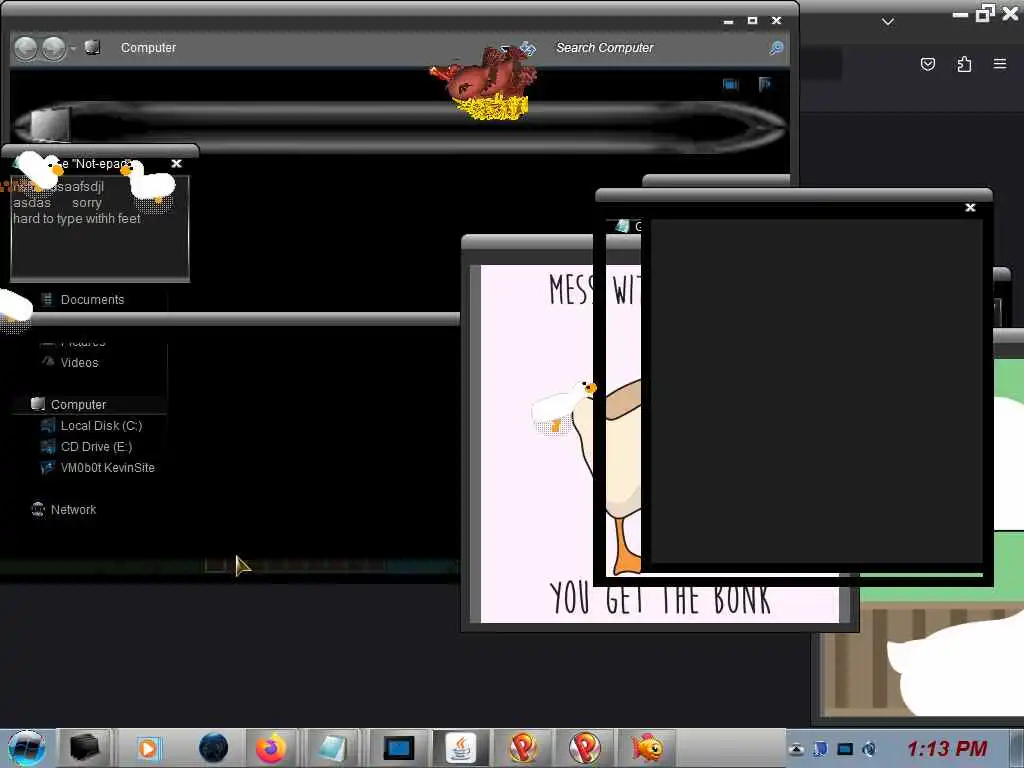Viewport: 1024px width, 768px height.
Task: Close the dark goose meme window
Action: (x=970, y=207)
